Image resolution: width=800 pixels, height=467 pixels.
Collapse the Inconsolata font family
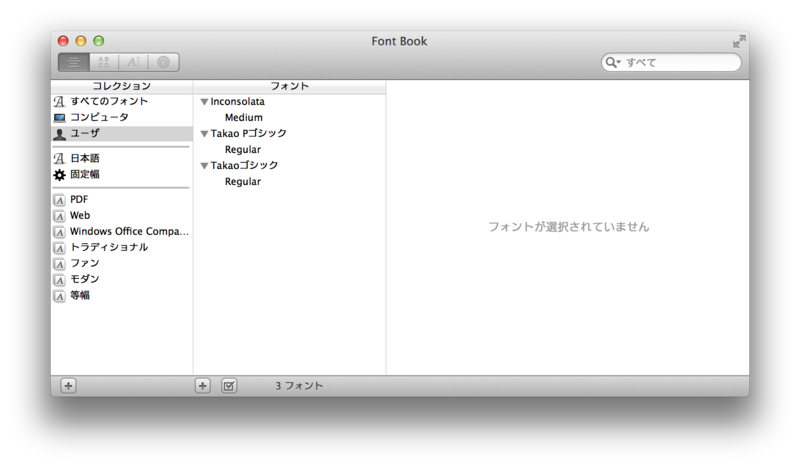pyautogui.click(x=204, y=102)
